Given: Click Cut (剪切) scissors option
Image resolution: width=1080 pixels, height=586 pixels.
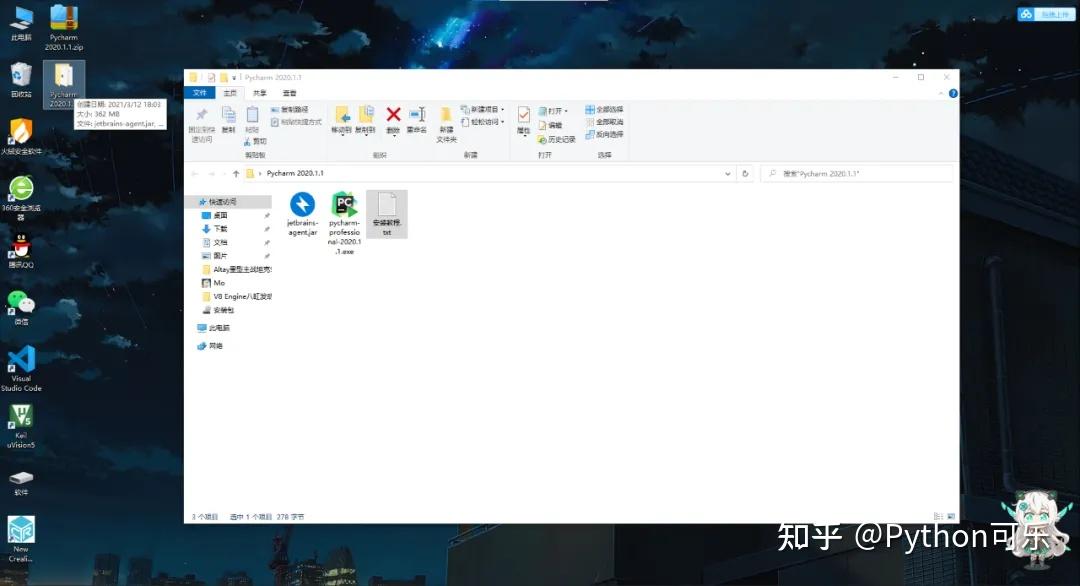Looking at the screenshot, I should 255,141.
